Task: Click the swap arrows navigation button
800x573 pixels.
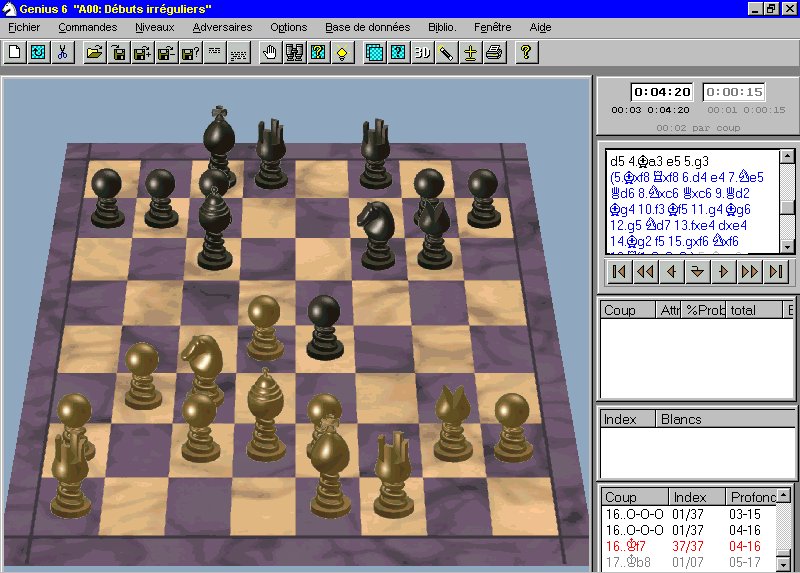Action: pos(697,271)
